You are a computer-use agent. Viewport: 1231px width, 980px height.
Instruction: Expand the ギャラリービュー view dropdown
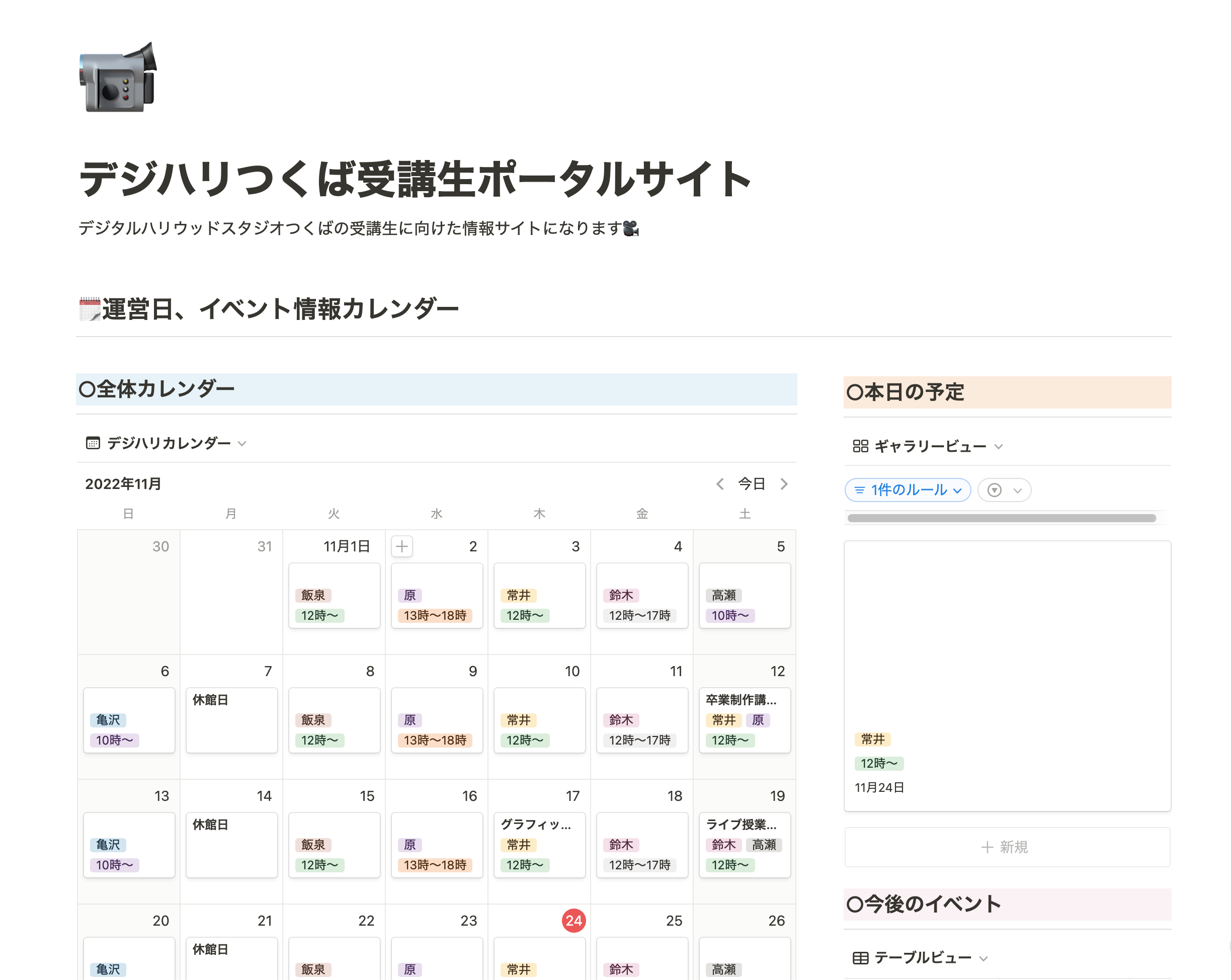pos(999,447)
